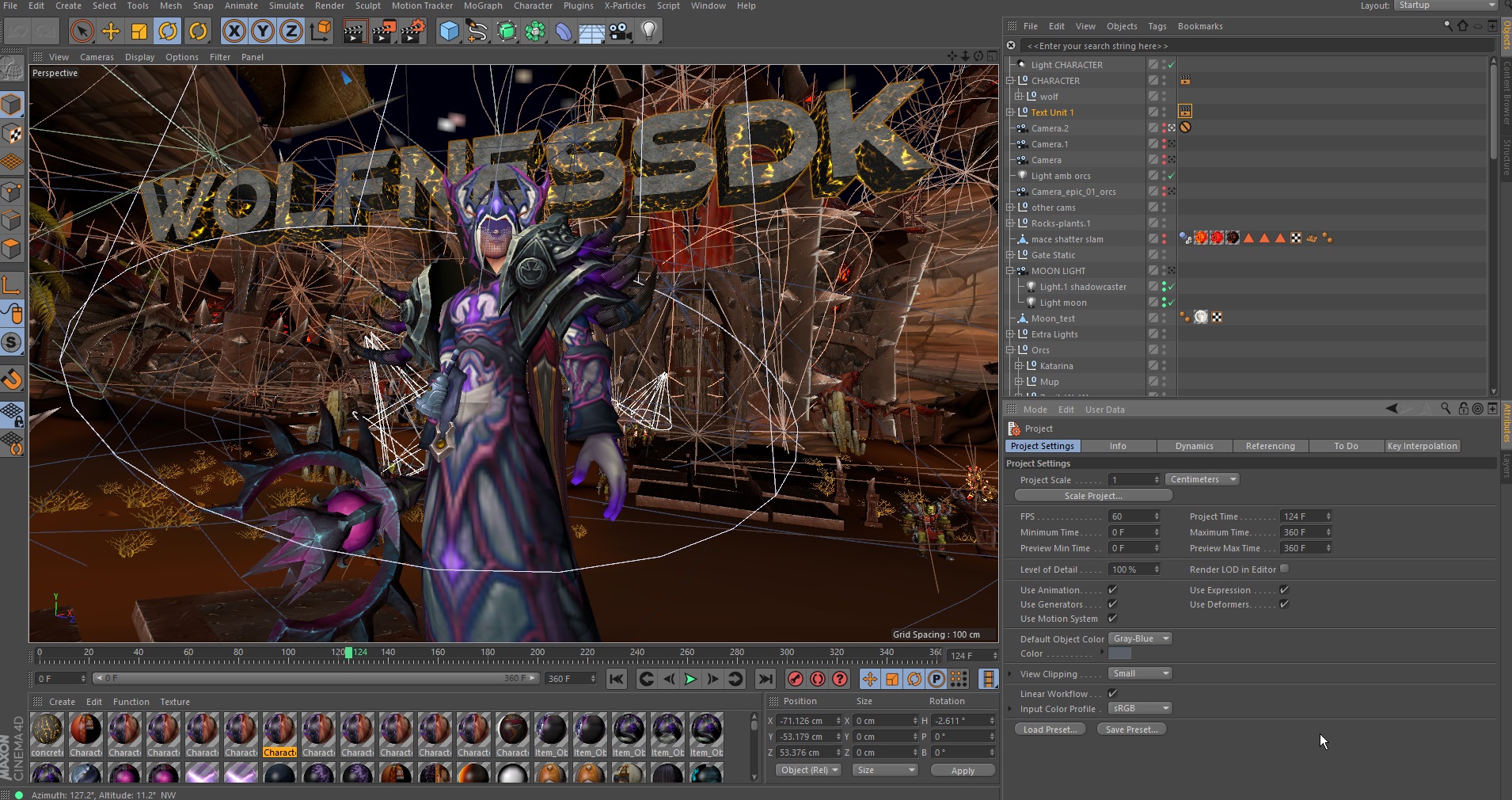Toggle Z axis lock
This screenshot has height=800, width=1512.
point(291,32)
